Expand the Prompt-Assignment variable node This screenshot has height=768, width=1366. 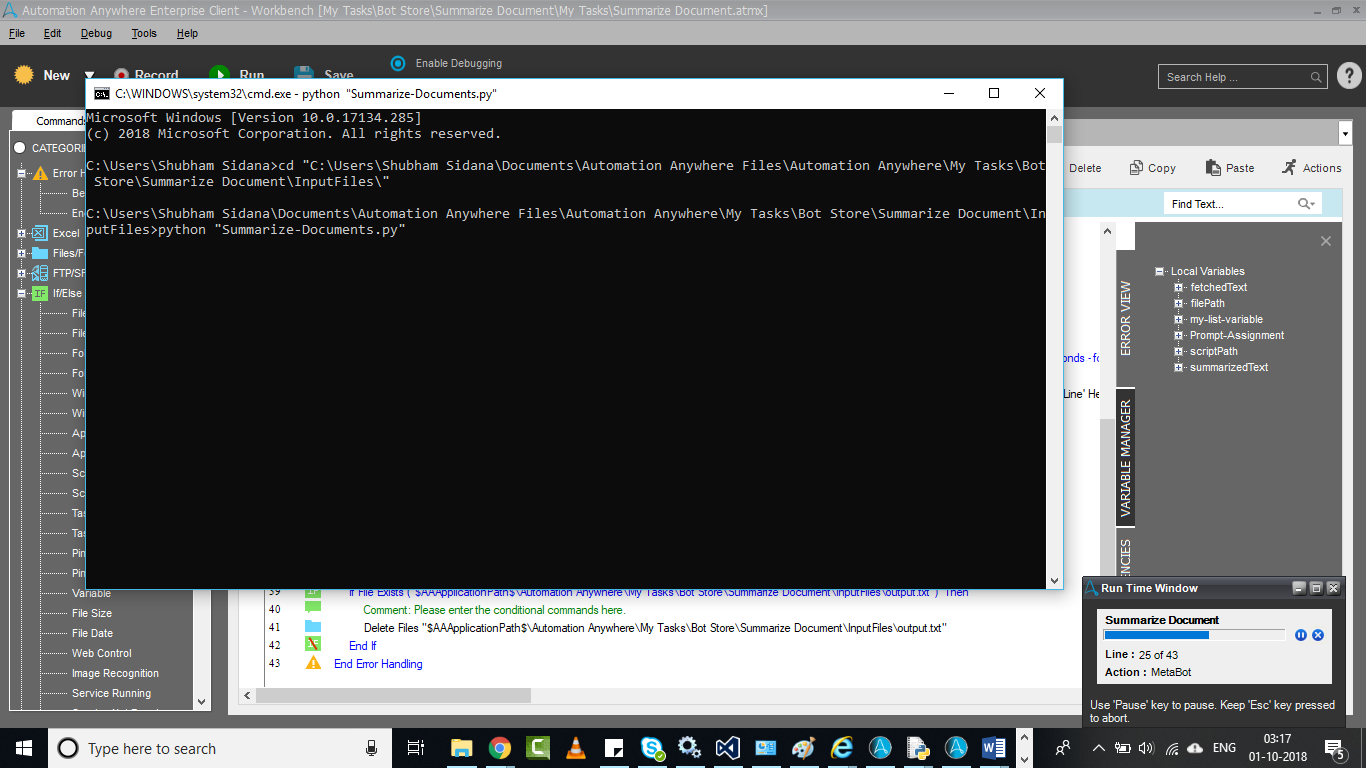(1179, 335)
